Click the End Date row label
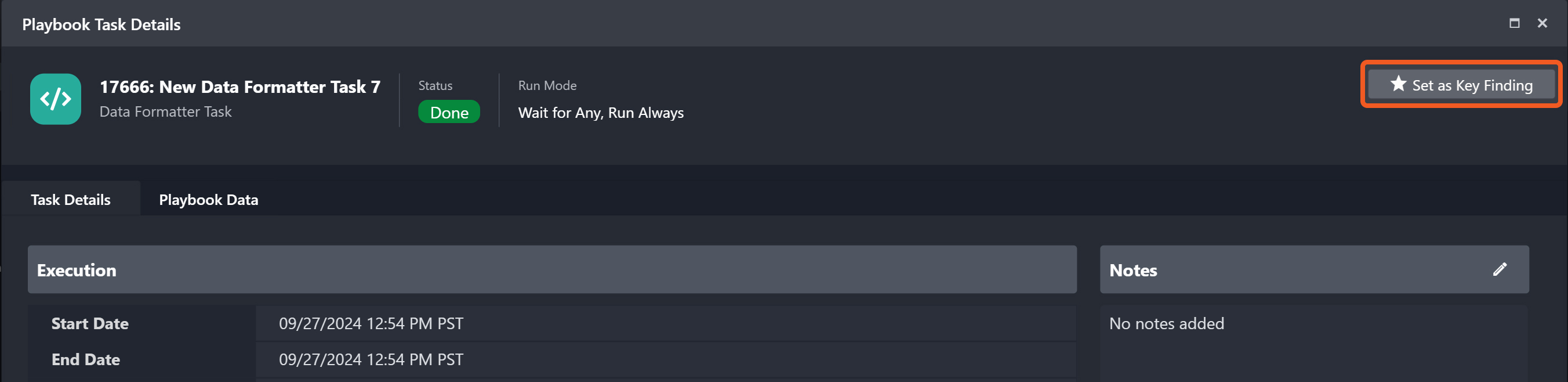 pos(85,359)
